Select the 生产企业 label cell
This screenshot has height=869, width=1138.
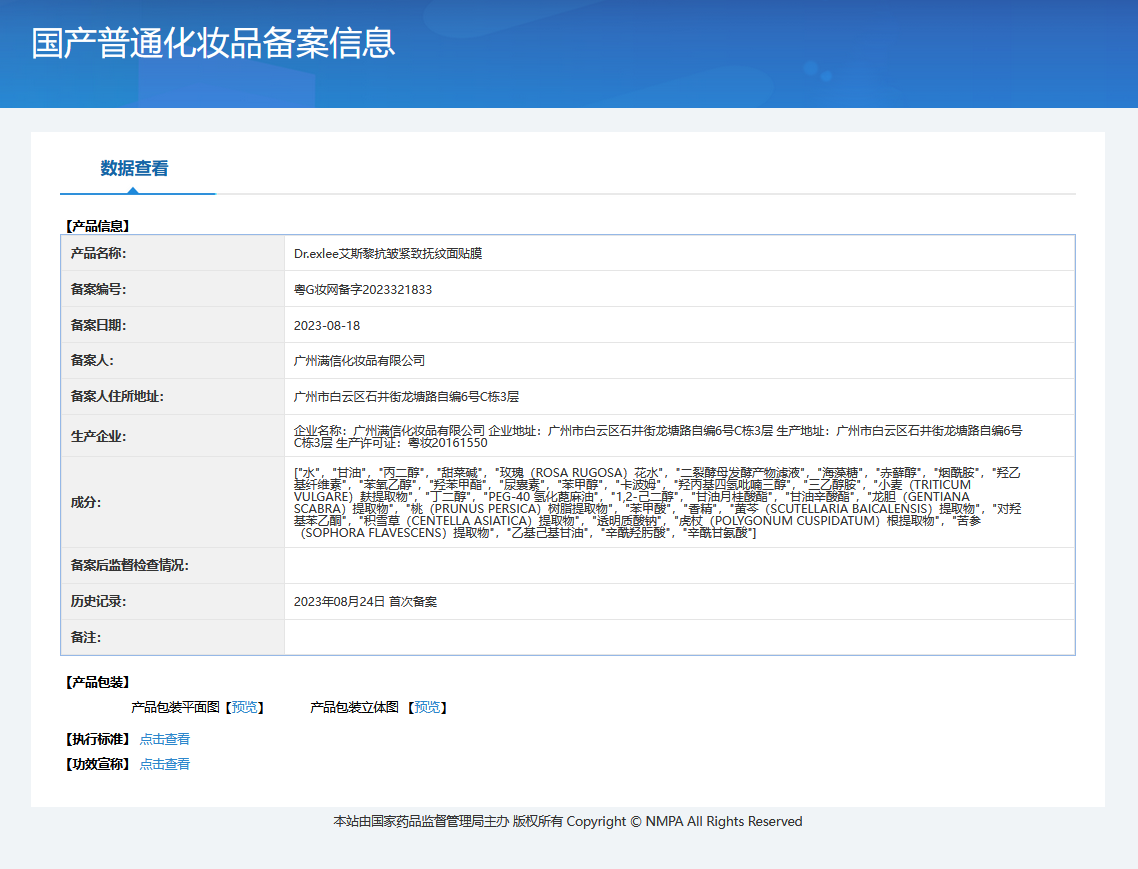[x=173, y=436]
